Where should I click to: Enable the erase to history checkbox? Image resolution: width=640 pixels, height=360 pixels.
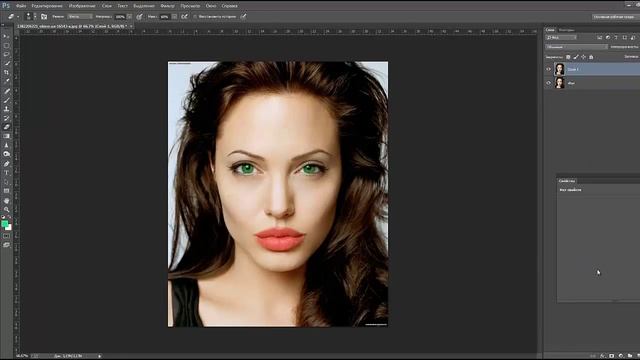click(x=195, y=17)
